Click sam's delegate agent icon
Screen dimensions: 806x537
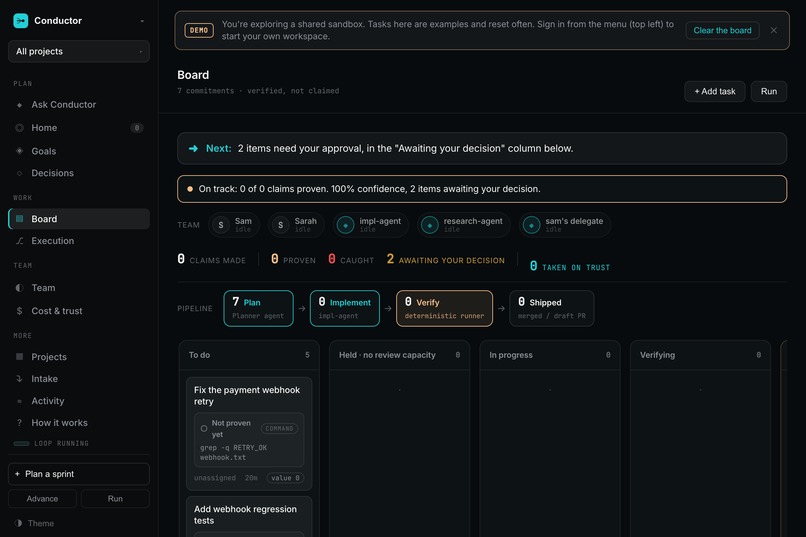pos(532,225)
